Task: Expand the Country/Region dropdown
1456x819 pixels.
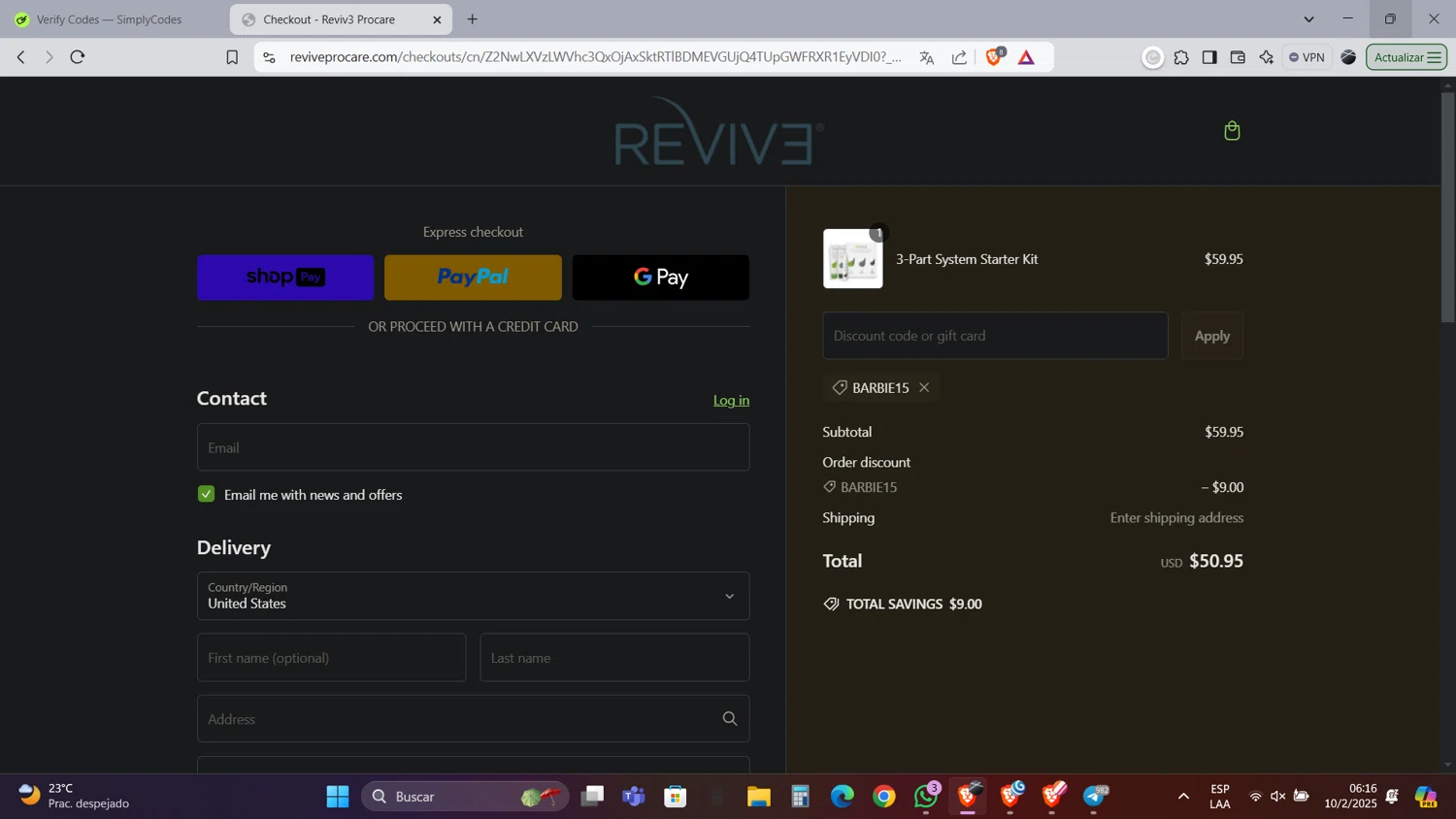Action: (x=473, y=596)
